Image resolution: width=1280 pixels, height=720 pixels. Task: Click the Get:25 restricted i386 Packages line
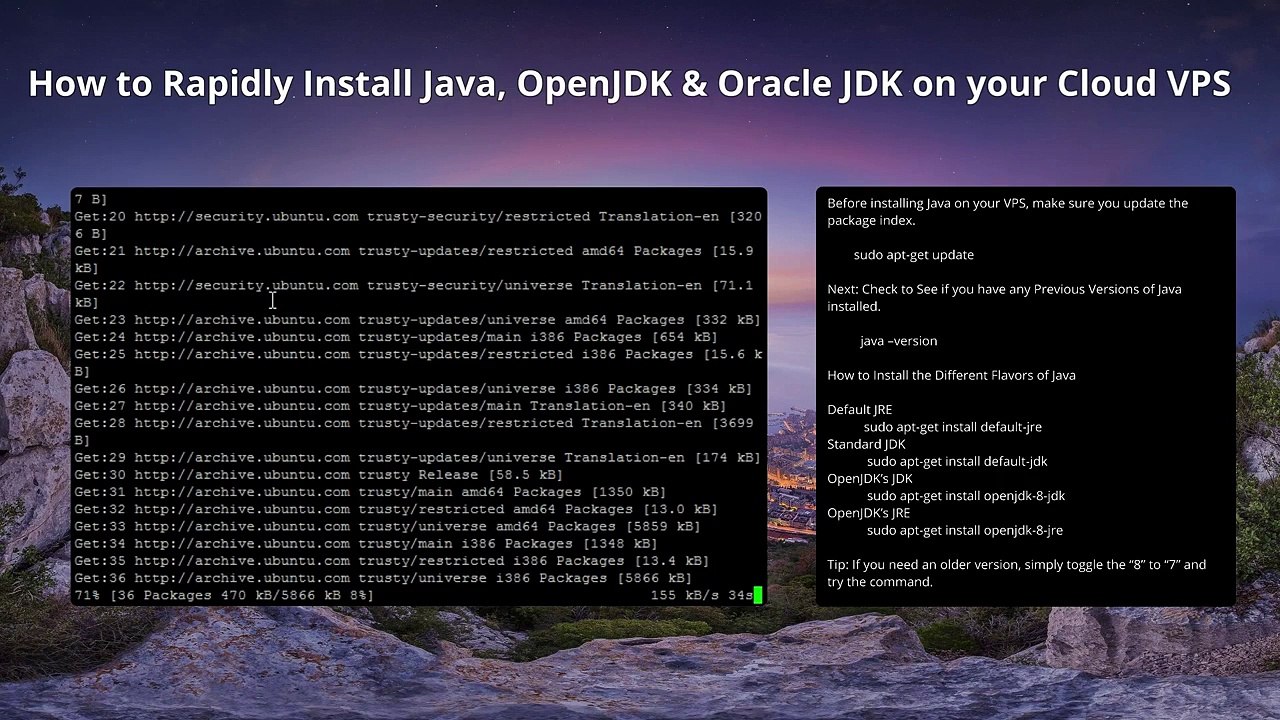(x=418, y=362)
